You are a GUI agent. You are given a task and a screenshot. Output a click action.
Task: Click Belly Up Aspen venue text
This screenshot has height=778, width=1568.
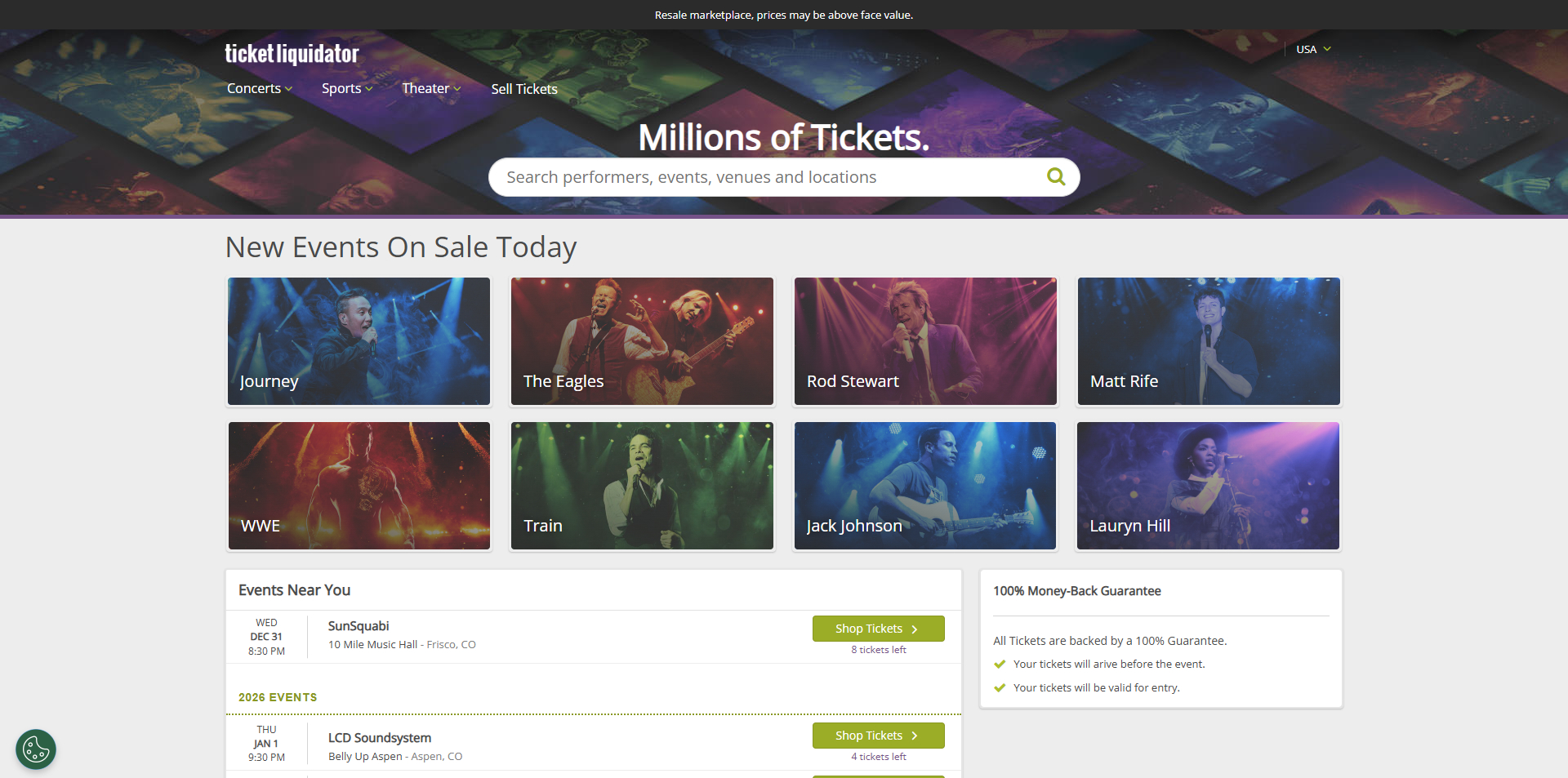click(365, 757)
